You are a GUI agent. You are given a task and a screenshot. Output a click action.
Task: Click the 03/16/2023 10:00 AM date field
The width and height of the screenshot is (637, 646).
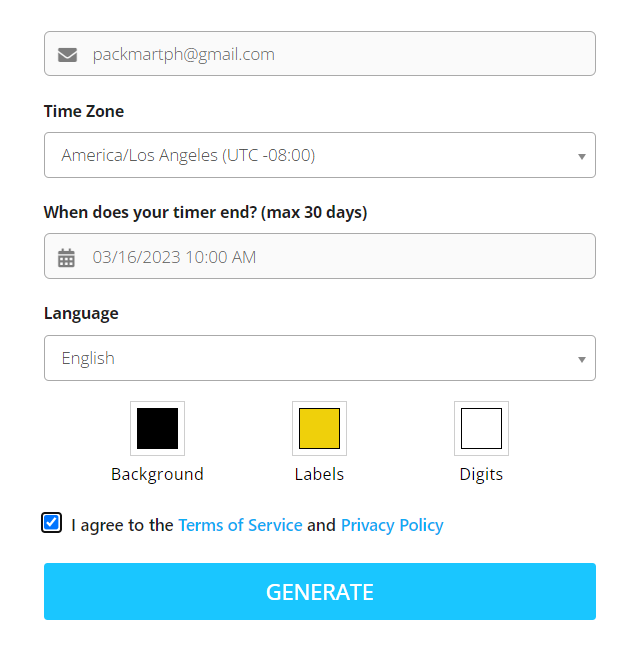tap(320, 256)
